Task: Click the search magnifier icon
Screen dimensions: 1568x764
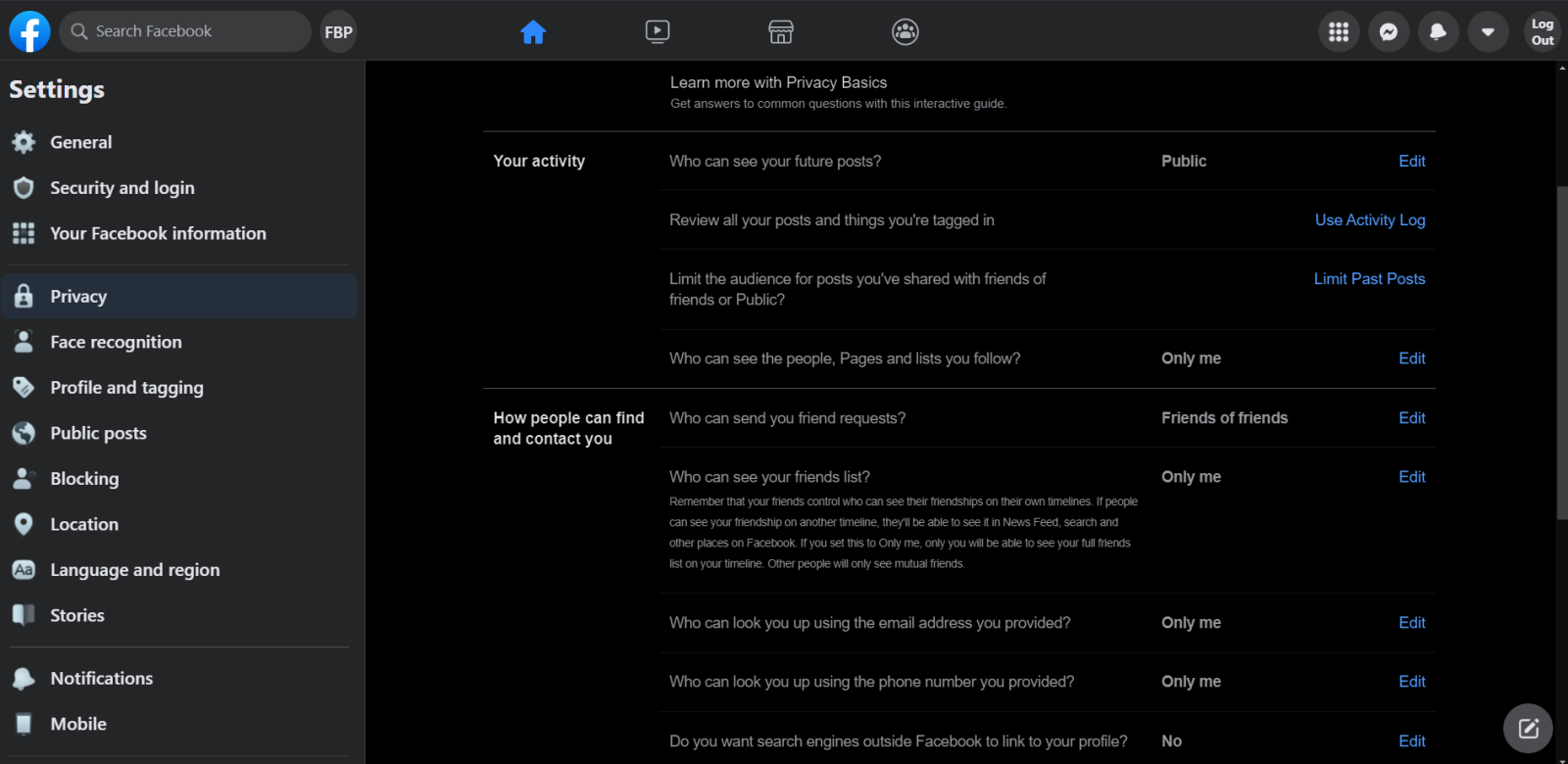Action: 79,31
